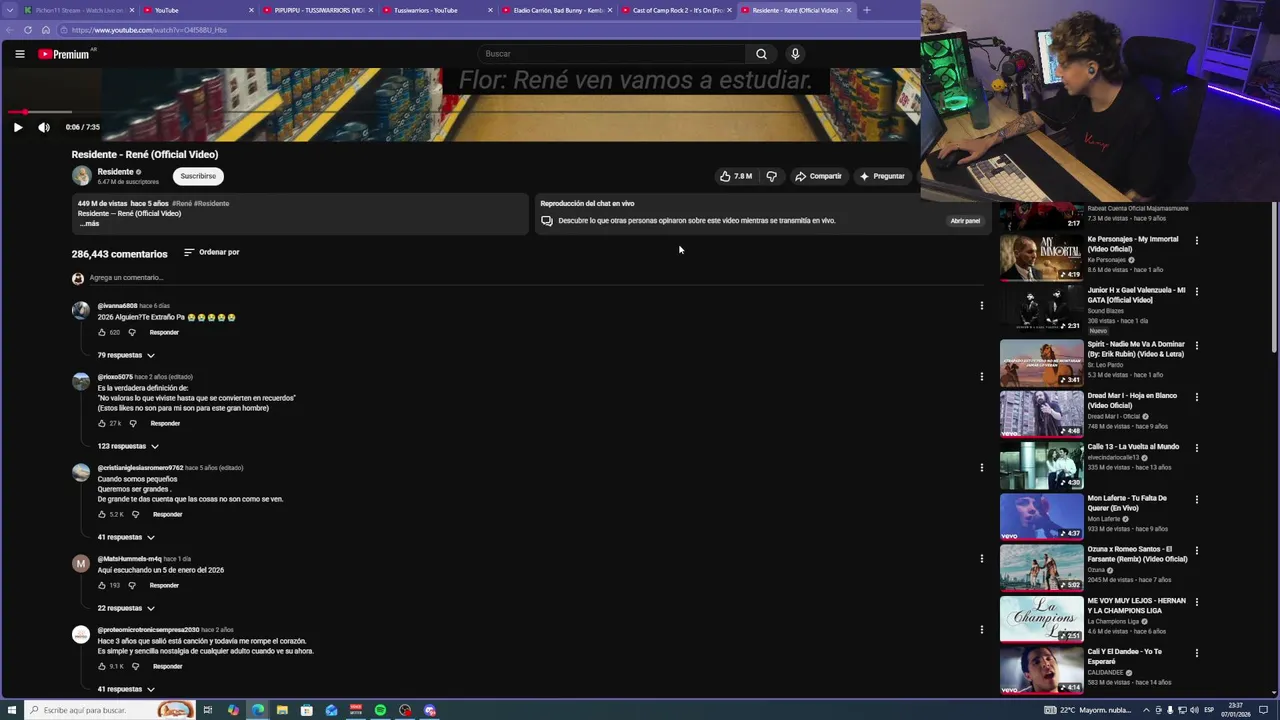The image size is (1280, 720).
Task: Switch to Eladio Carrión, Bad Bunny tab
Action: 556,10
